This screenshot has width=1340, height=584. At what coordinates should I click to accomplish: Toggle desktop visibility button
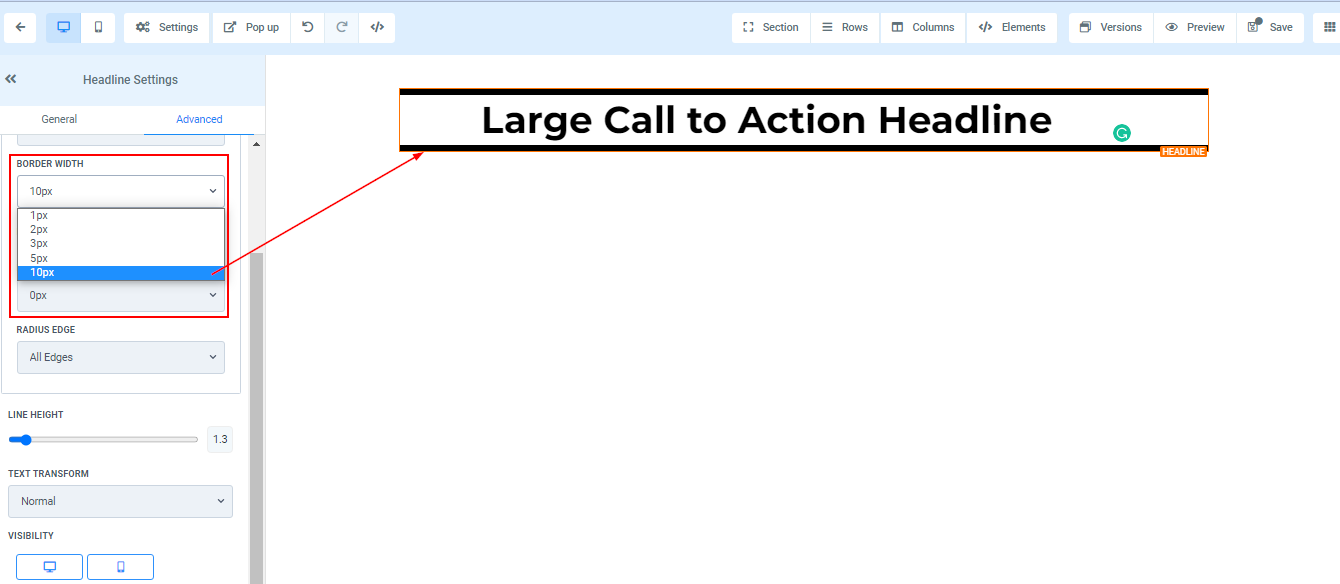pos(49,567)
